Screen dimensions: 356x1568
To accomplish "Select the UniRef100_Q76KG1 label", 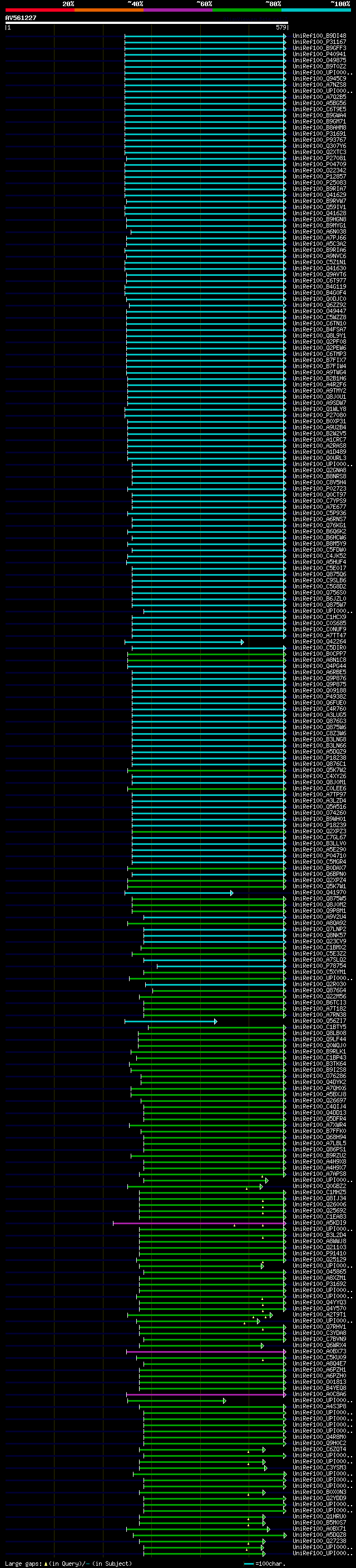I will click(x=319, y=525).
